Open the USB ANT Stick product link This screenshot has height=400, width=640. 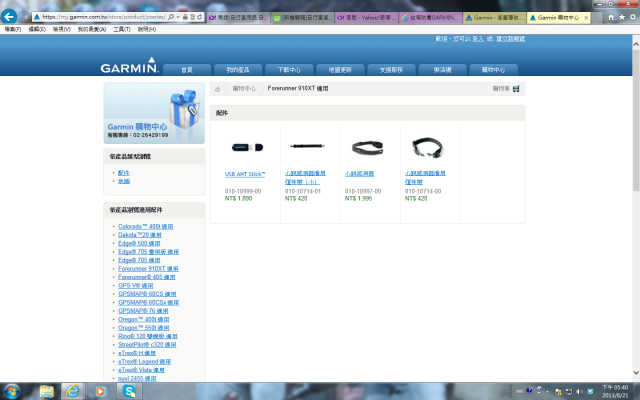pos(245,174)
